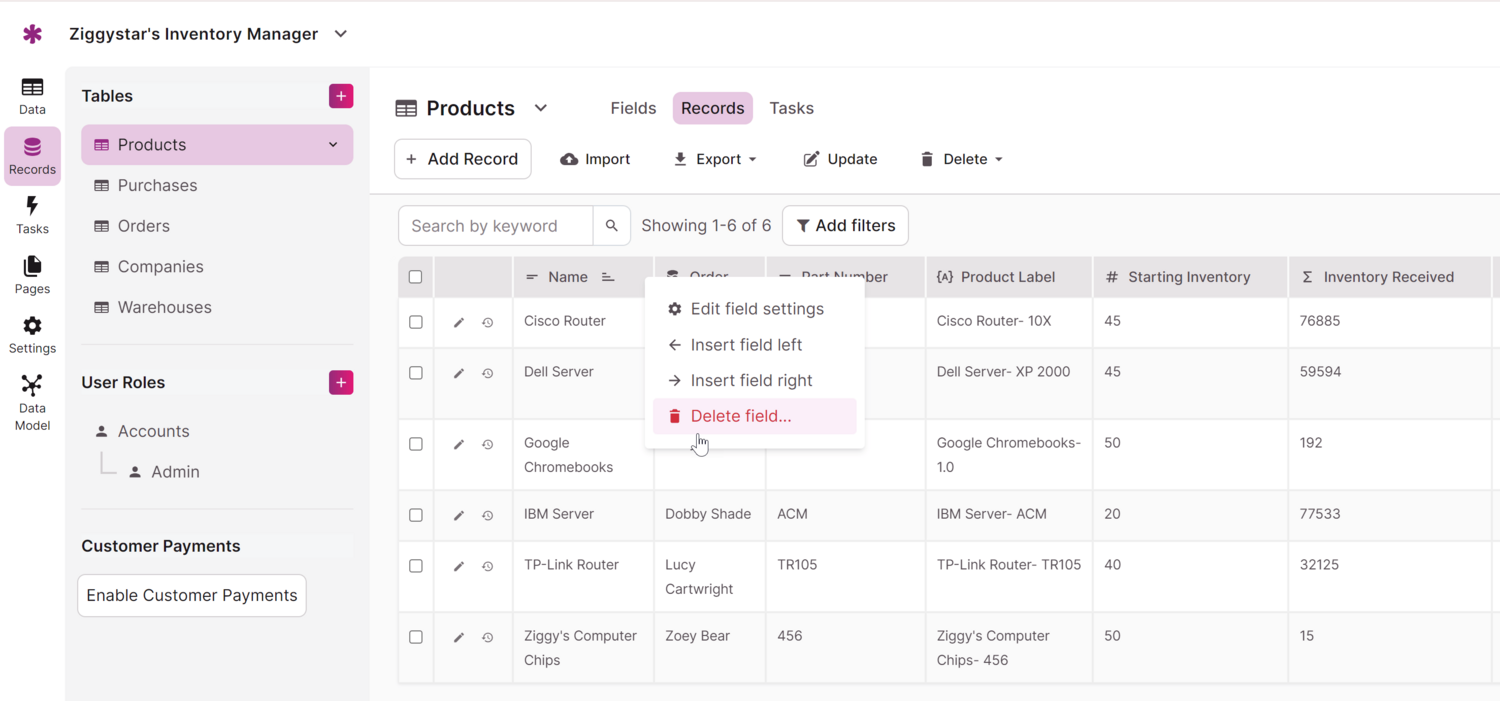This screenshot has height=701, width=1500.
Task: Click the Add Record button
Action: click(x=463, y=159)
